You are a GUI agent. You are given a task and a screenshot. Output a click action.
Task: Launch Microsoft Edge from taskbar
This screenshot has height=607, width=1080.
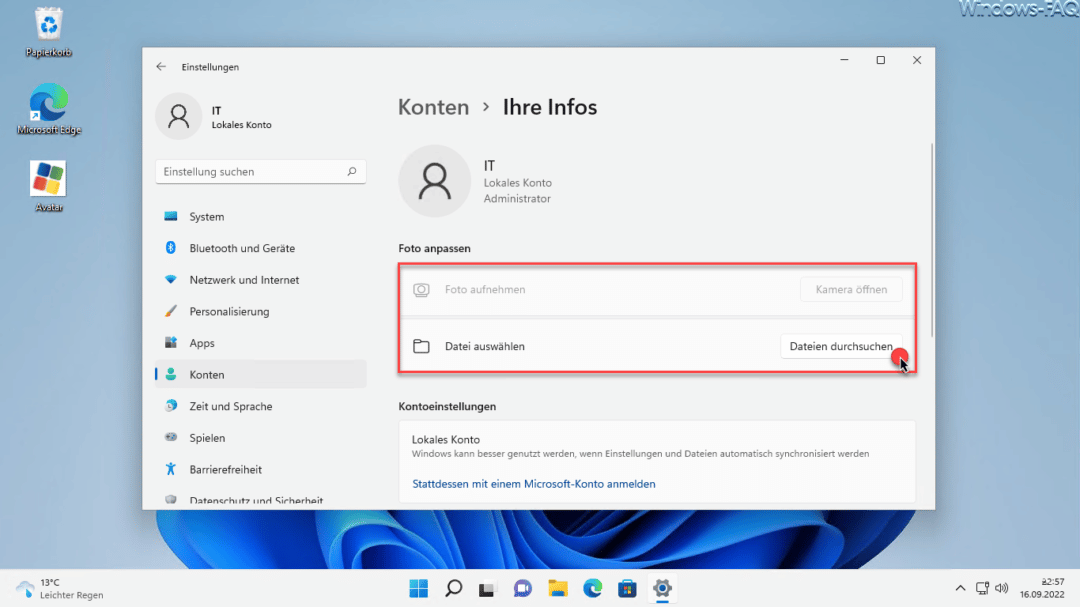coord(592,588)
